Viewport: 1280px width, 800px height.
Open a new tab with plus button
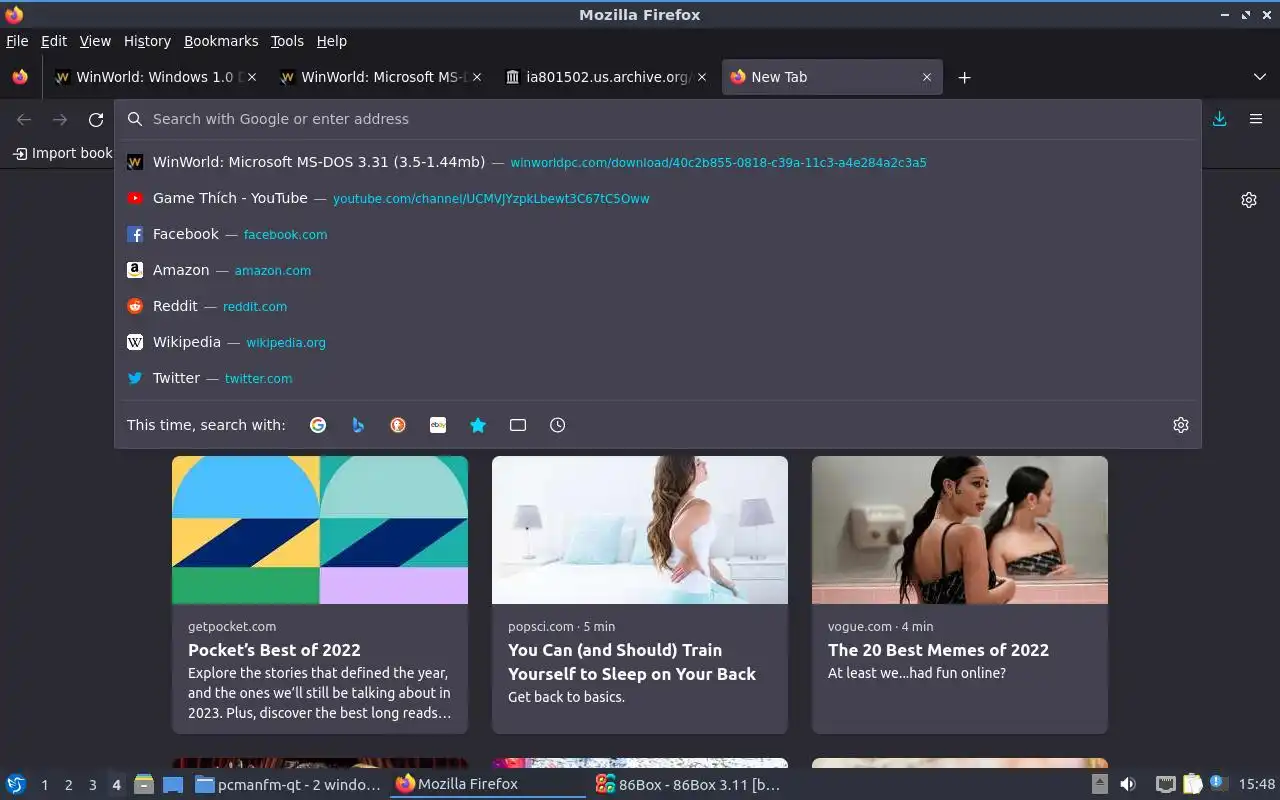tap(964, 77)
